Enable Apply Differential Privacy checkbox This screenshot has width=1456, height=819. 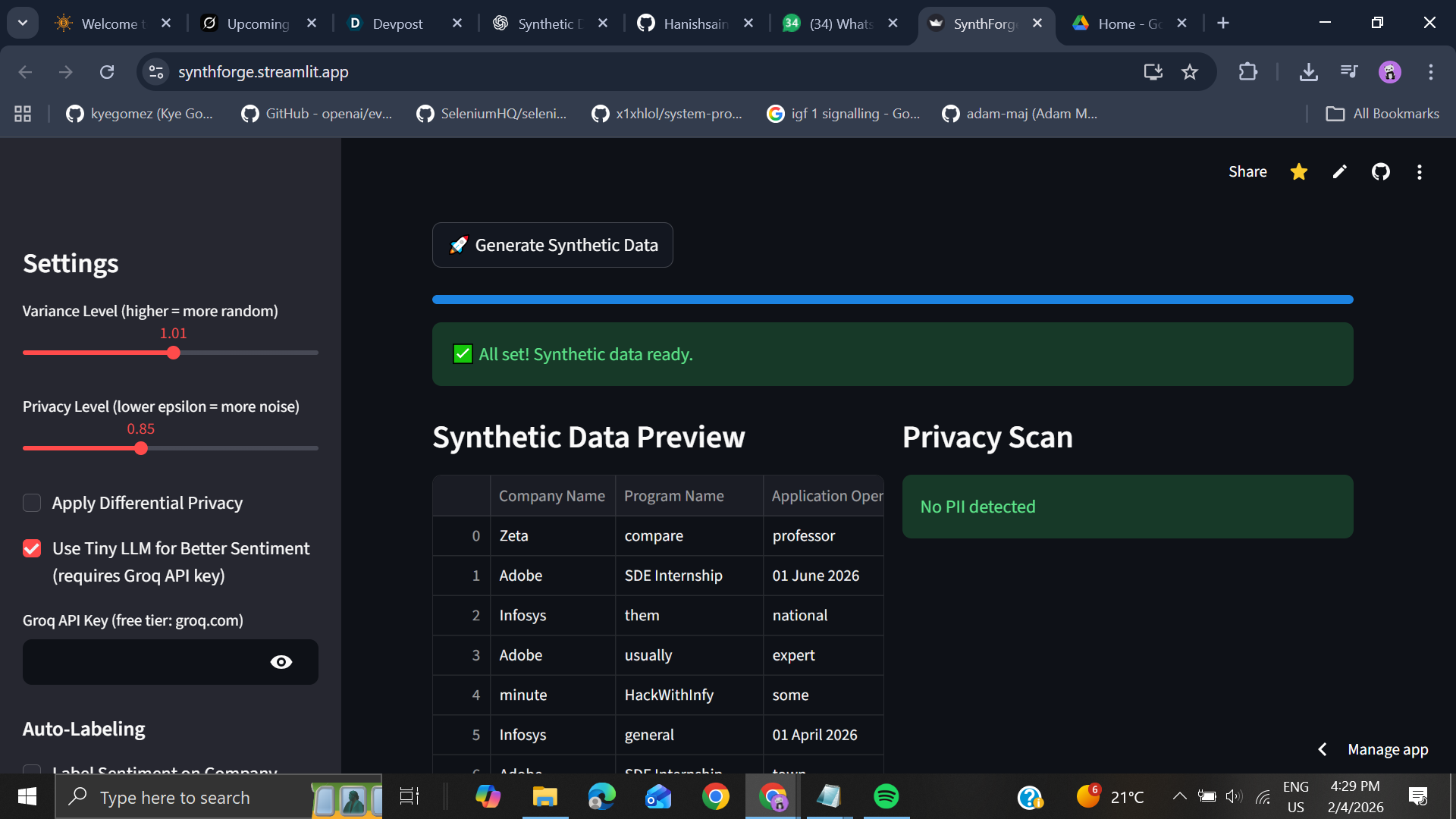[32, 503]
